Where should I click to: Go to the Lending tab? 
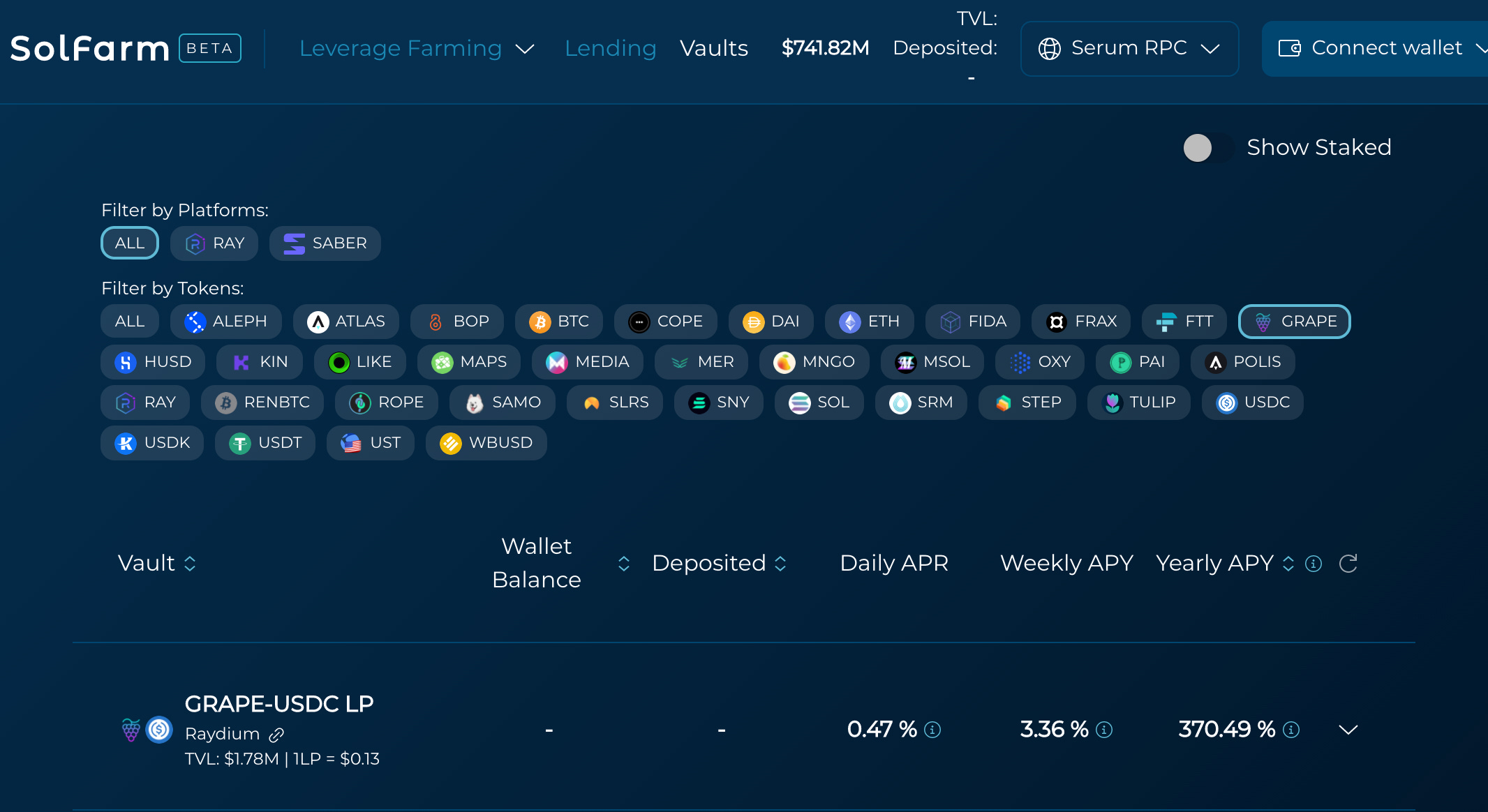coord(610,48)
